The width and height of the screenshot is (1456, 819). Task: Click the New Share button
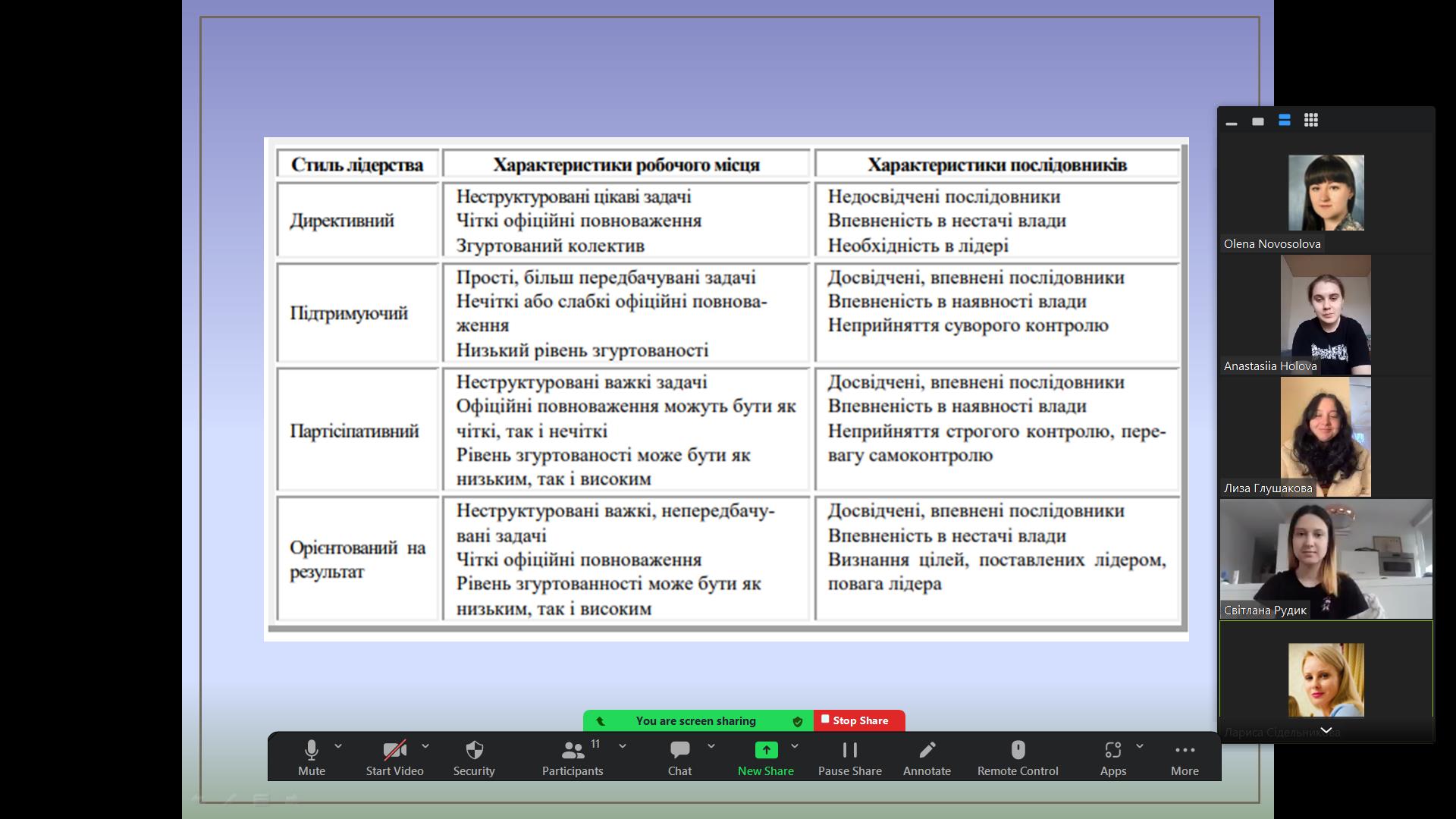(766, 758)
